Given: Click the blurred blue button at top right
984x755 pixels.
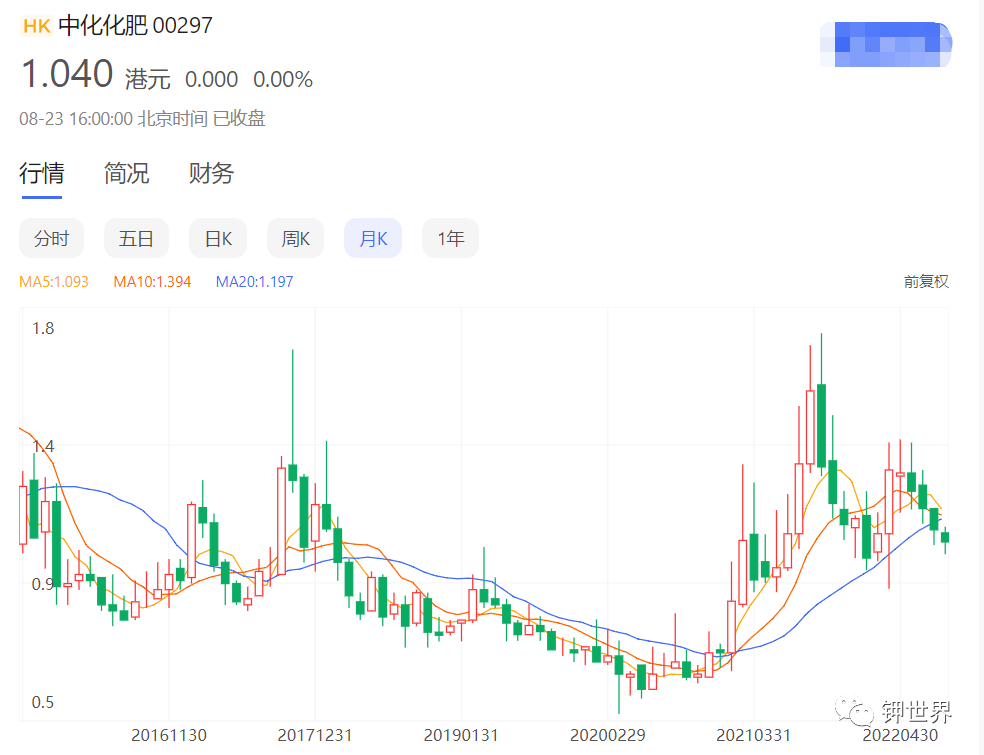Looking at the screenshot, I should coord(885,44).
